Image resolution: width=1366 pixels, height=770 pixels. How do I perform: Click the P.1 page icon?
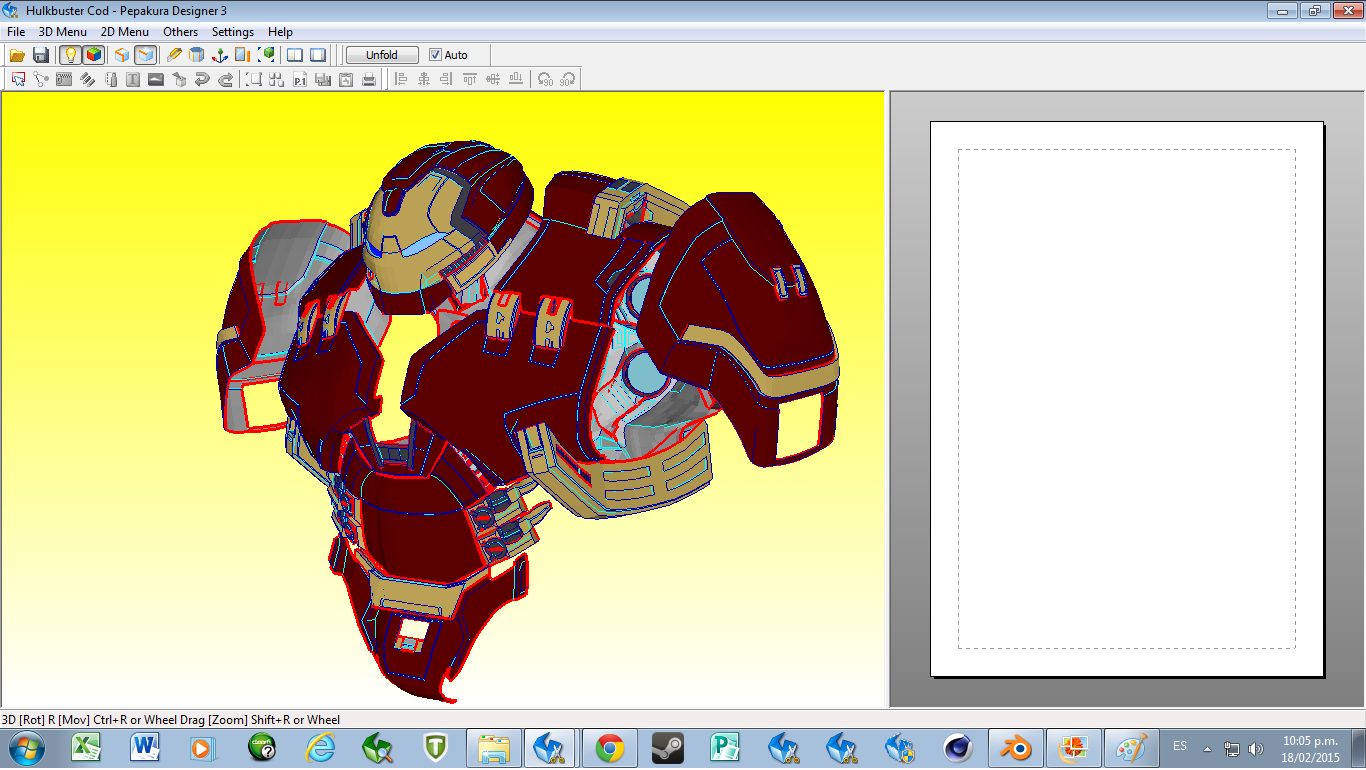pyautogui.click(x=300, y=79)
